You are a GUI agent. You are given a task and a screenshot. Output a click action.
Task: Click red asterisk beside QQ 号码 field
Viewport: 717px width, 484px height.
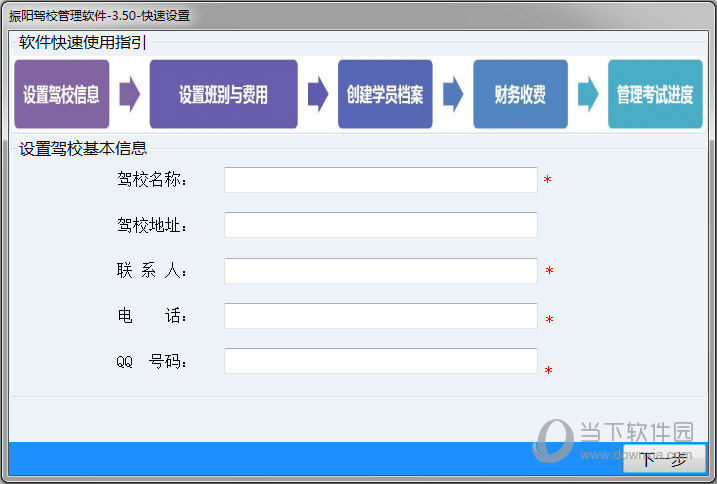[x=549, y=370]
